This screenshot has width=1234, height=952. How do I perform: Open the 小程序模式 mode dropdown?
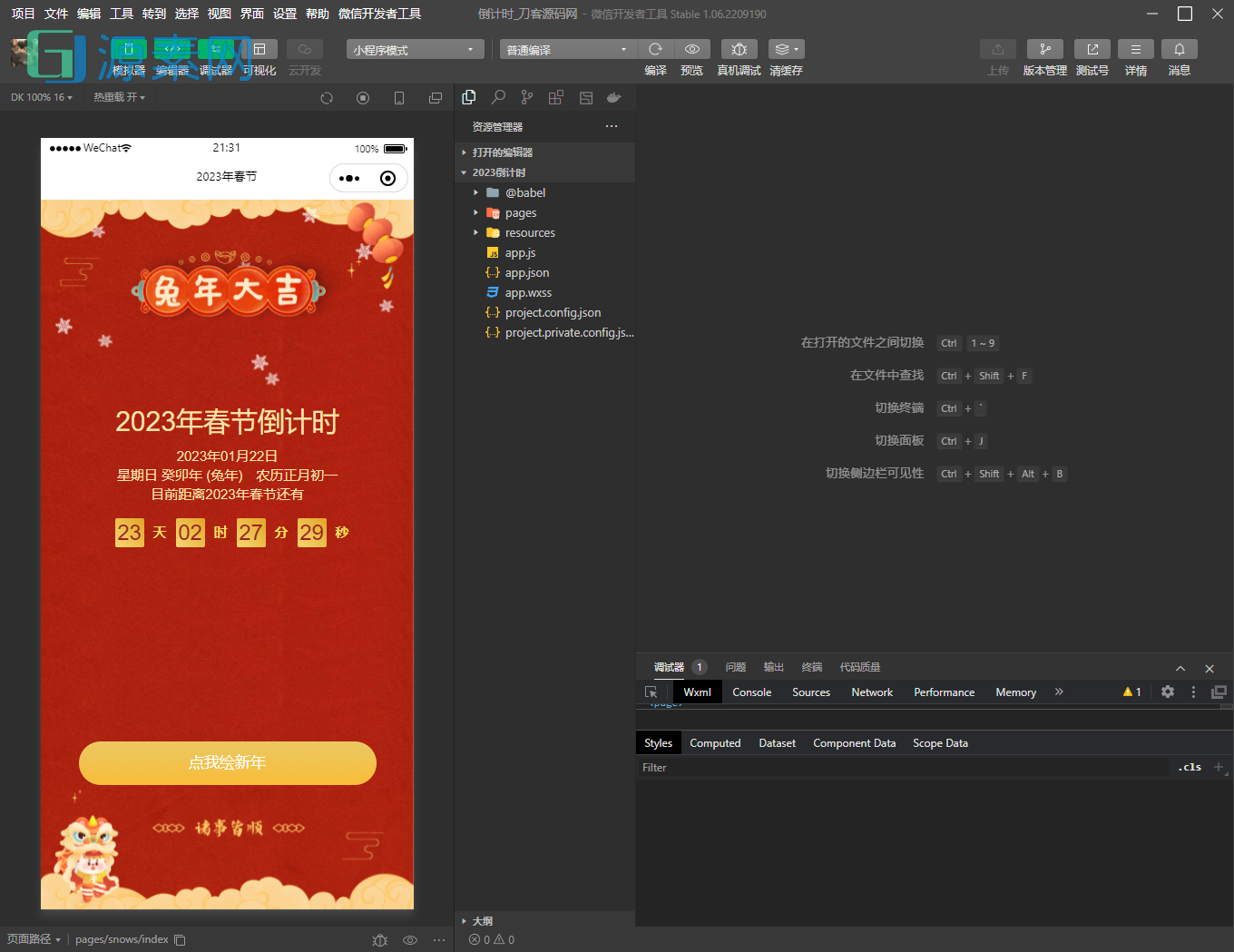414,50
